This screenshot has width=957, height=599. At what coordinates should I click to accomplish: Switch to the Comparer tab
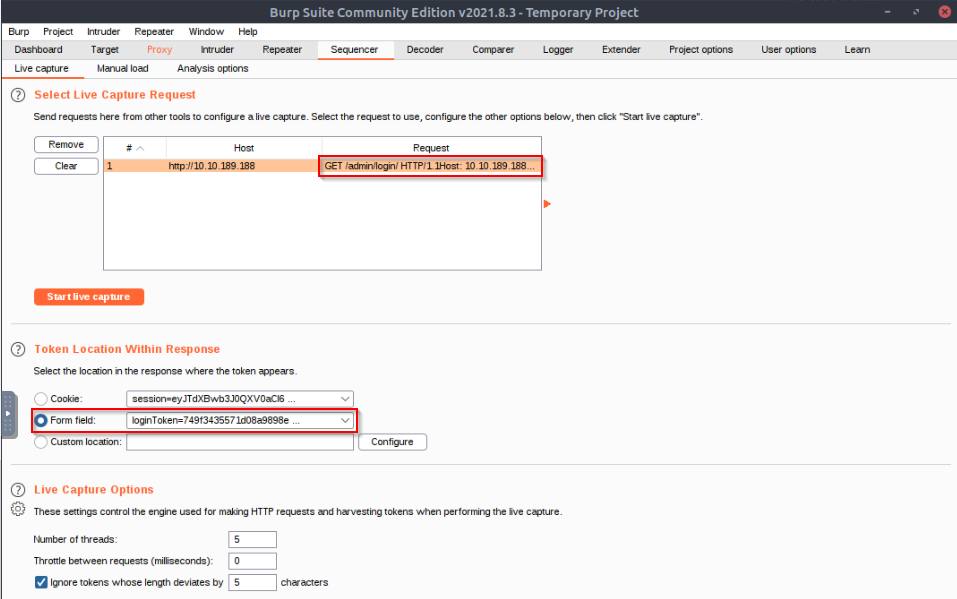pos(493,49)
